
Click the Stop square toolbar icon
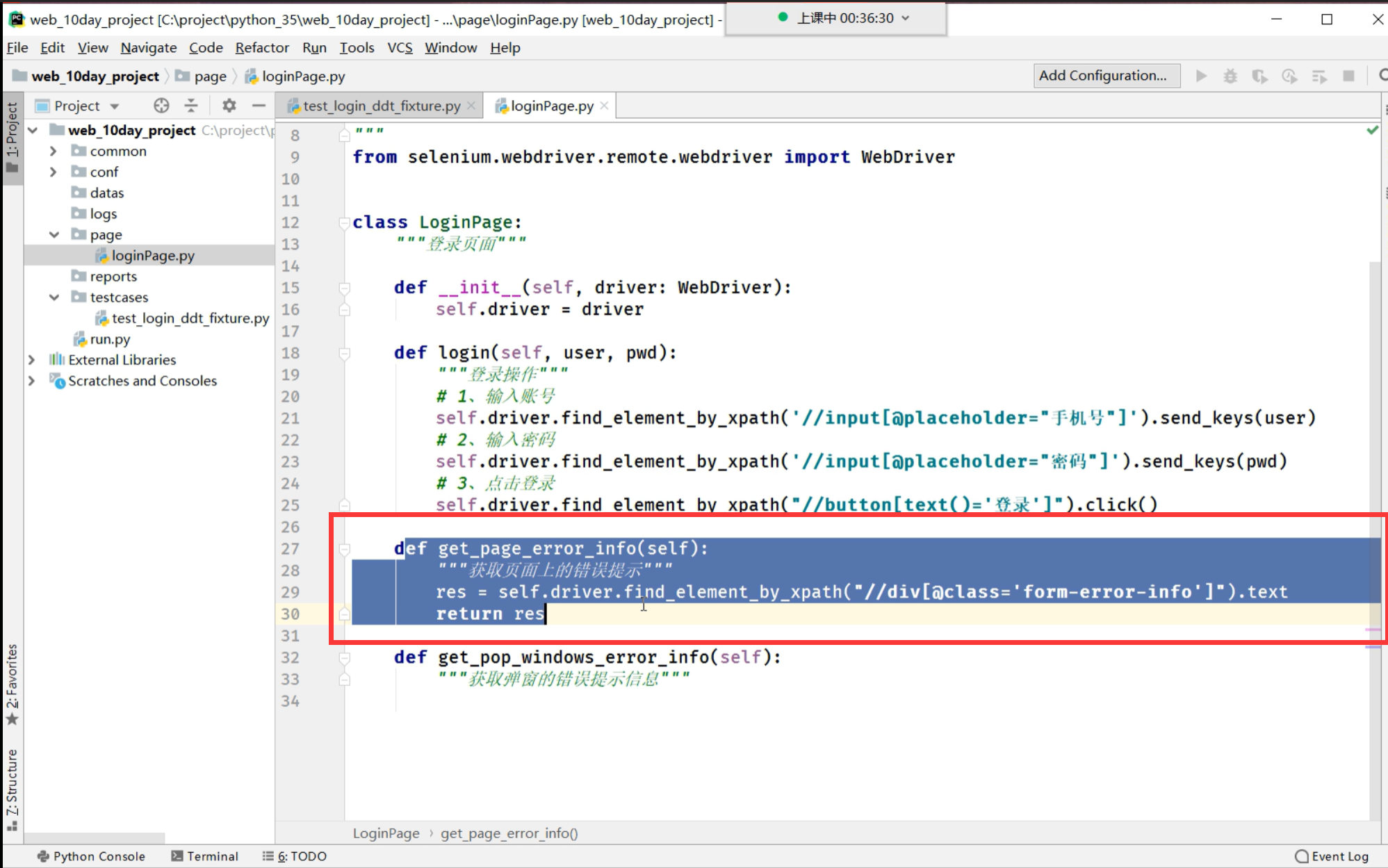[x=1348, y=76]
